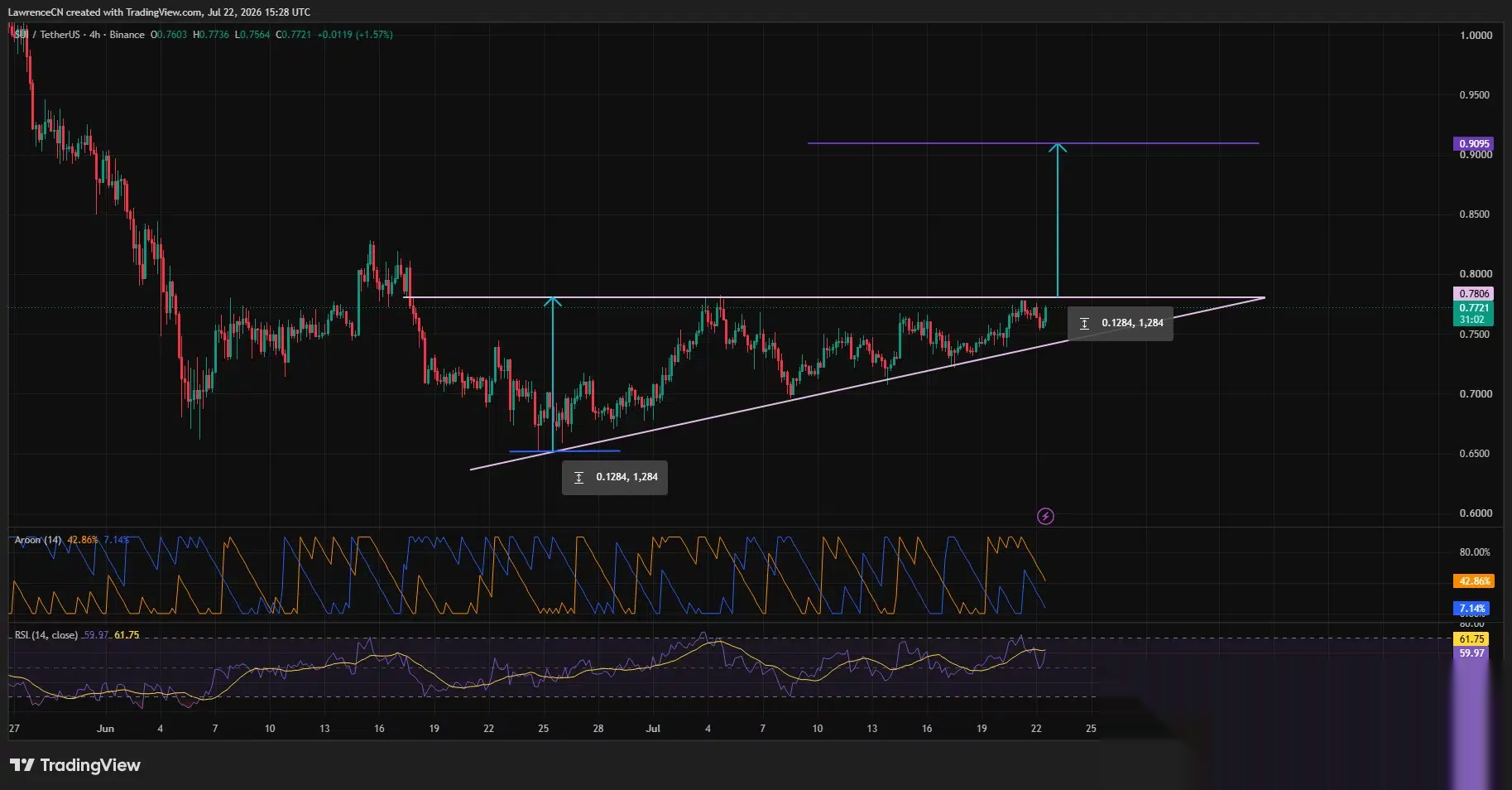Select the short blue horizontal support line

pyautogui.click(x=564, y=451)
